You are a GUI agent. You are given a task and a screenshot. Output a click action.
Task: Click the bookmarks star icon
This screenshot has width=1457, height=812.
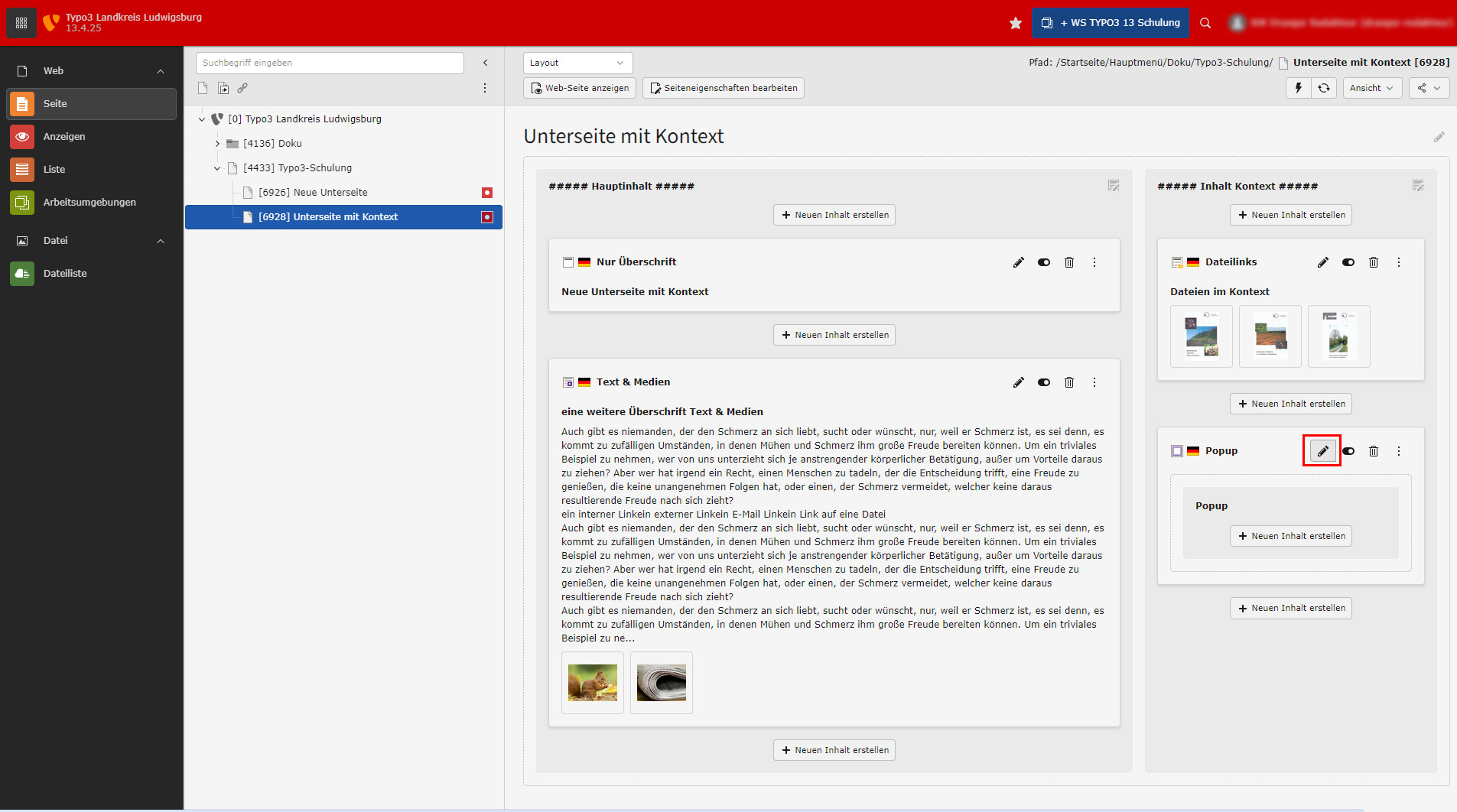tap(1015, 23)
